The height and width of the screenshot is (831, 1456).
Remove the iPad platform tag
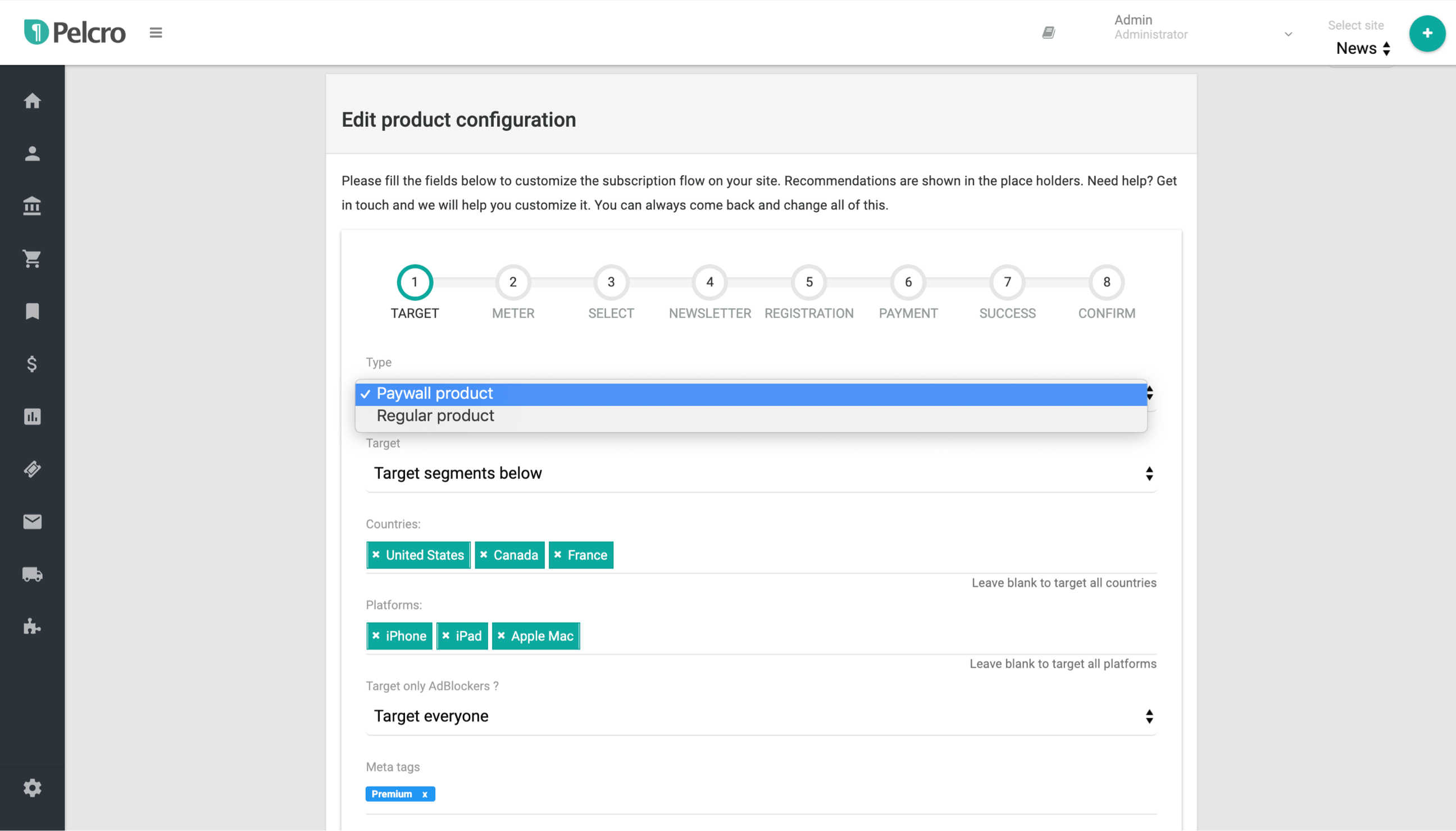(446, 636)
